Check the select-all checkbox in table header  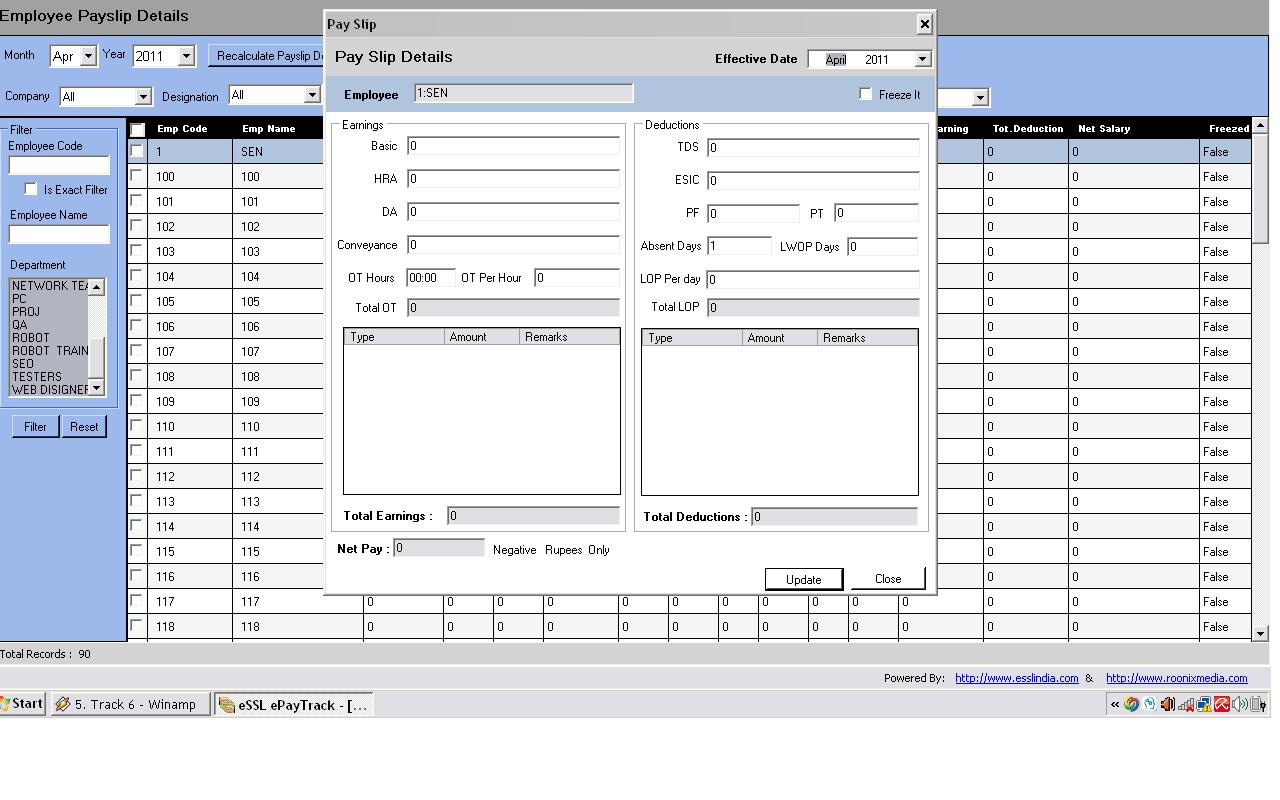pyautogui.click(x=137, y=130)
